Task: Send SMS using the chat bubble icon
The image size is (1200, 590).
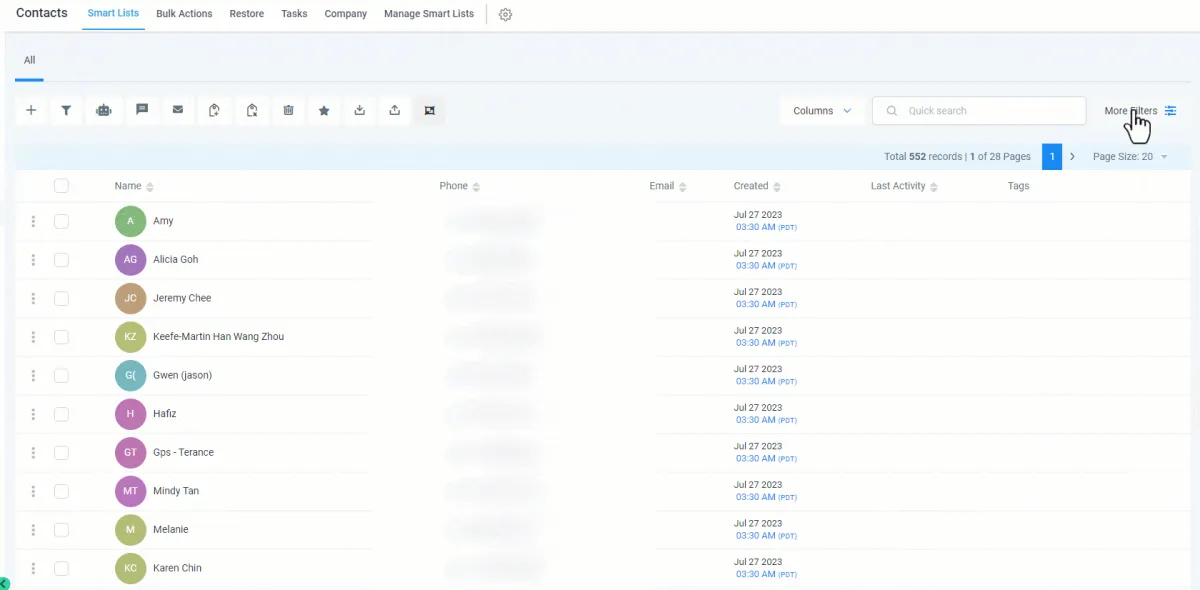Action: click(x=142, y=111)
